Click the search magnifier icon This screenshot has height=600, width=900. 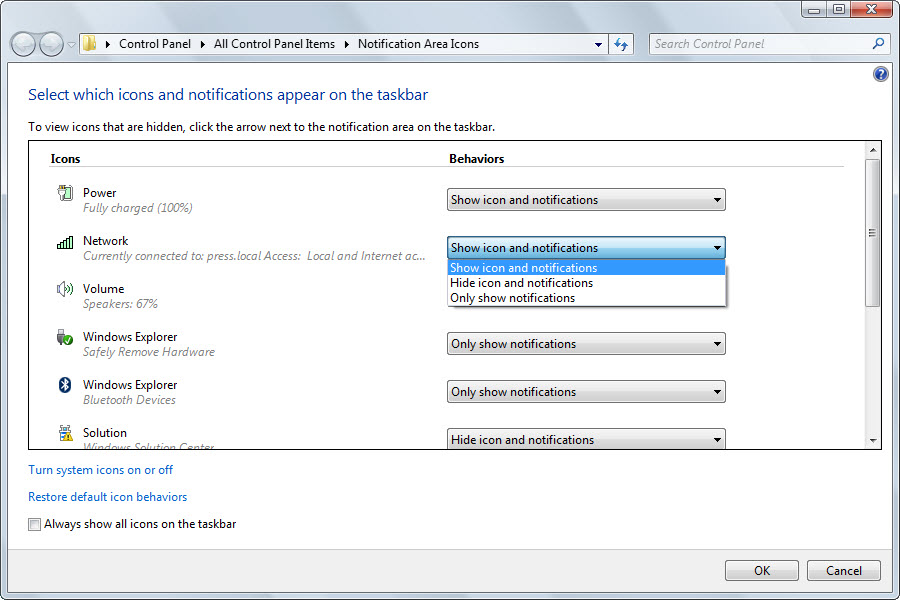(x=878, y=44)
